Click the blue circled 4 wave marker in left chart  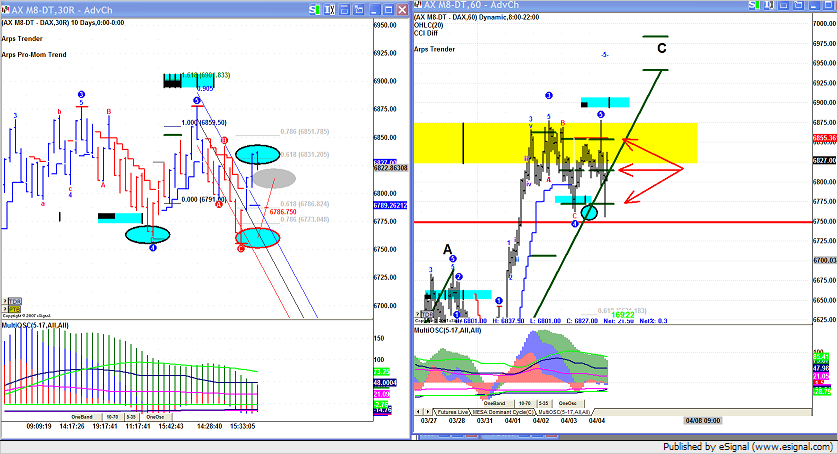[x=152, y=247]
